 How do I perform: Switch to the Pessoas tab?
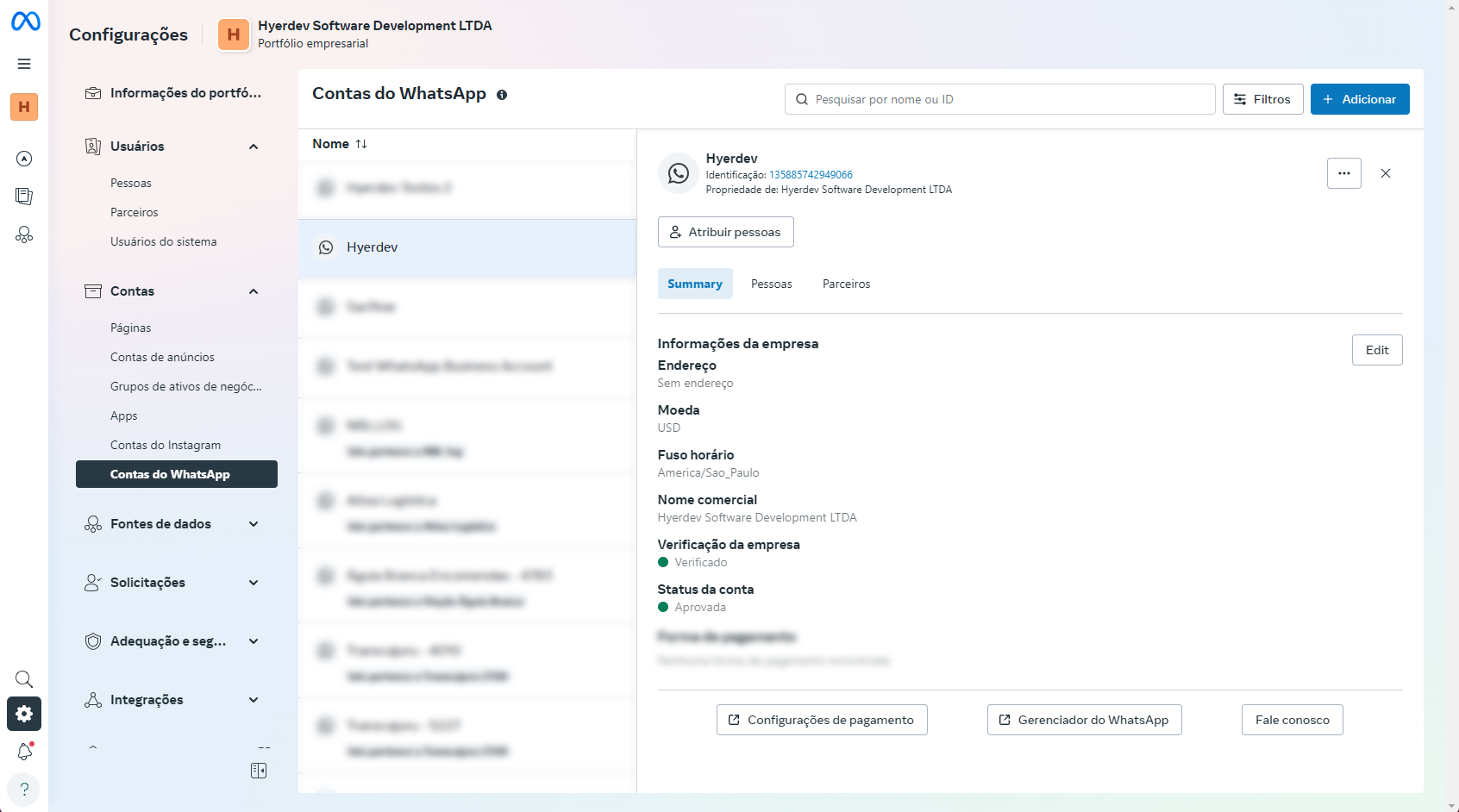pos(771,284)
